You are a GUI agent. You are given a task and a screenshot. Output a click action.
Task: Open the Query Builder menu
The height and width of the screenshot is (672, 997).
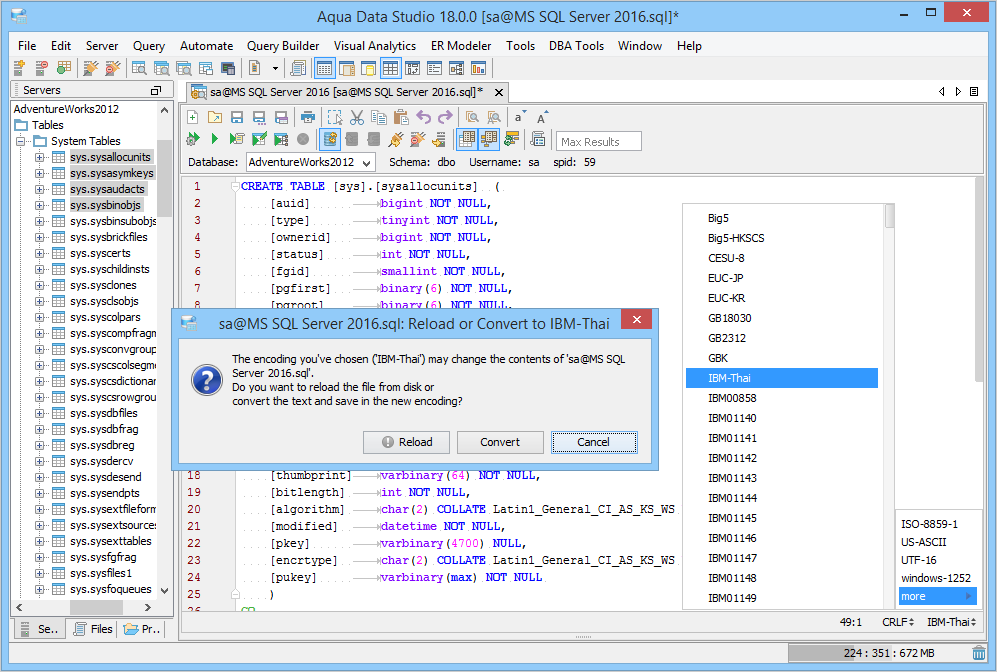click(283, 46)
